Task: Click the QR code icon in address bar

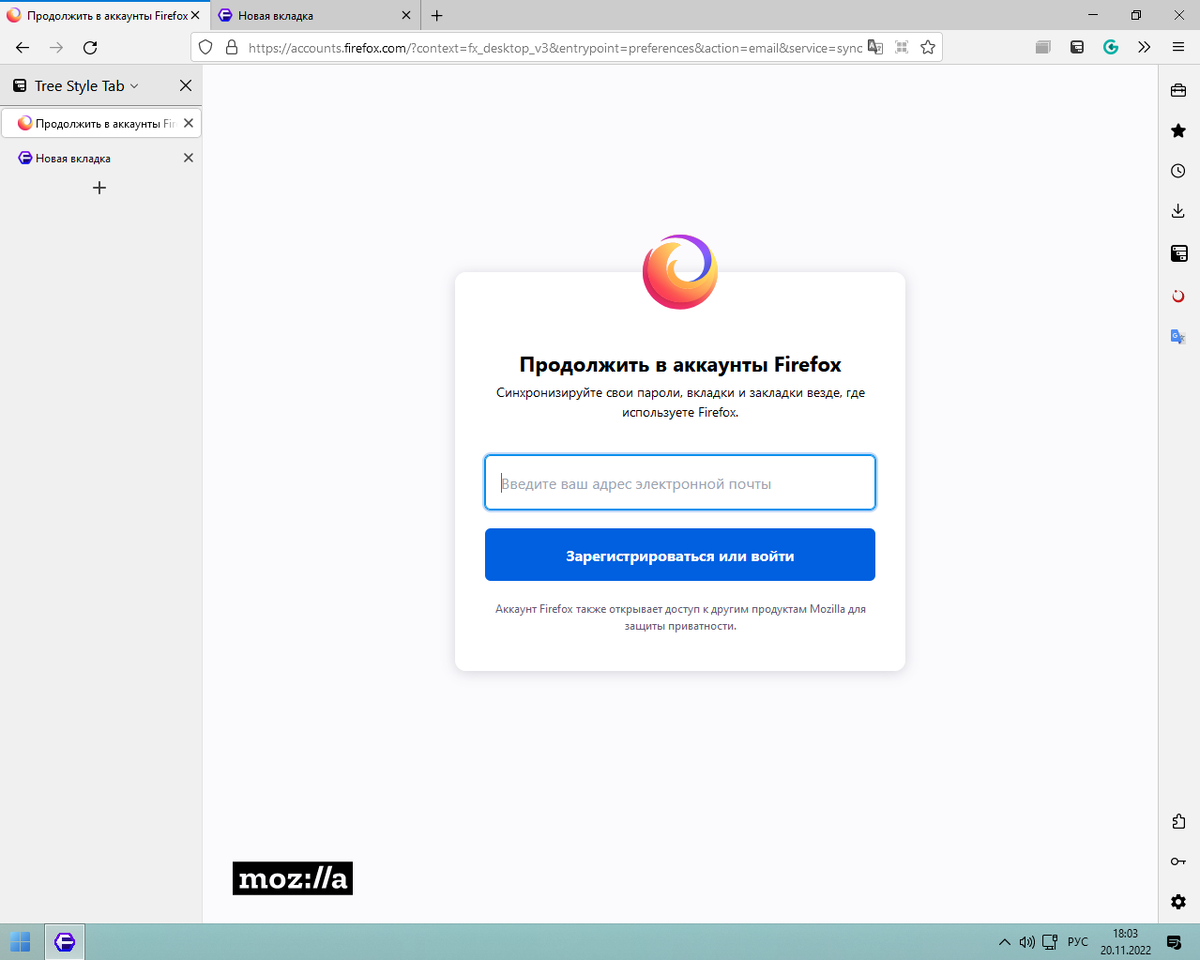Action: click(902, 47)
